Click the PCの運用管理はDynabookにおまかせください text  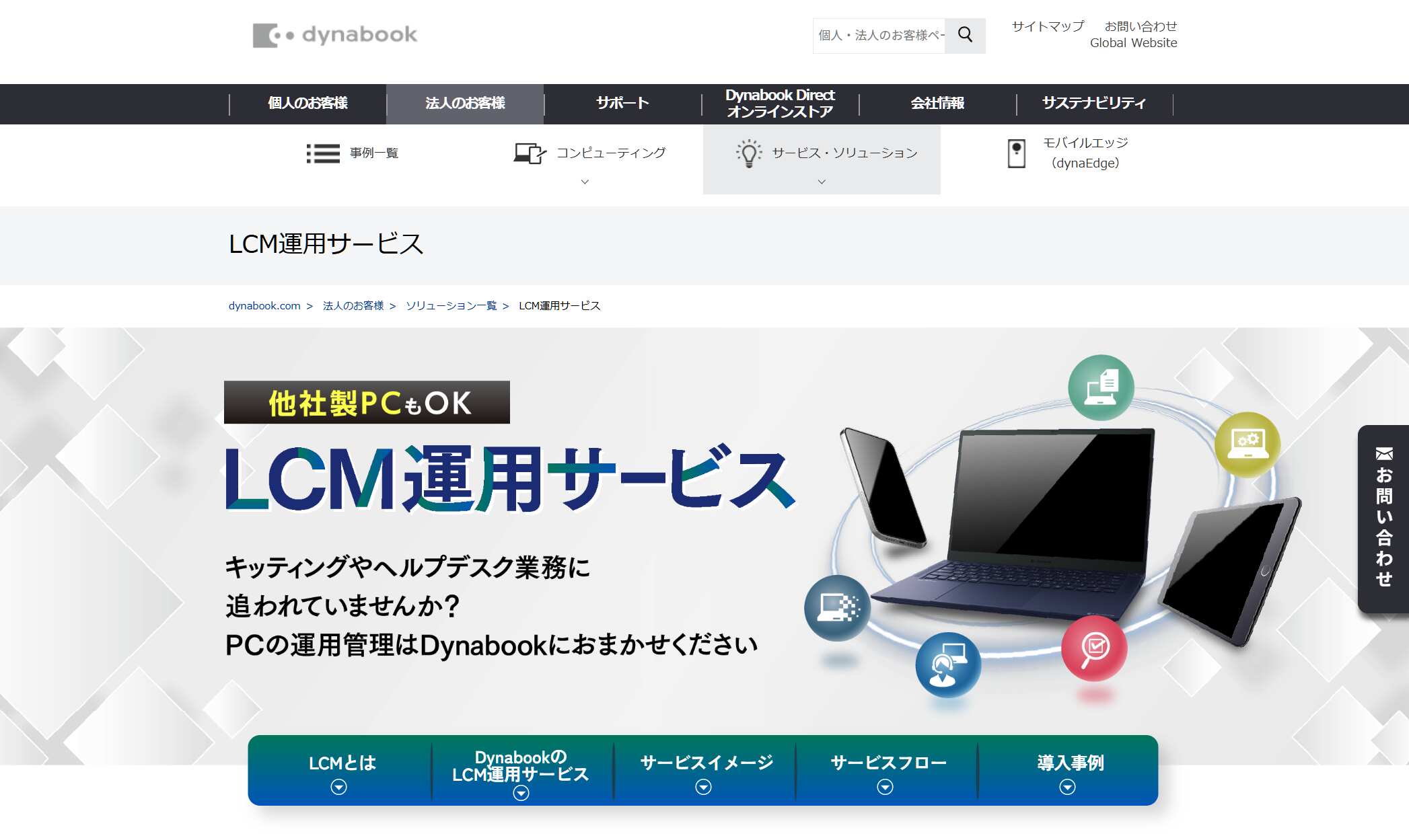click(491, 645)
